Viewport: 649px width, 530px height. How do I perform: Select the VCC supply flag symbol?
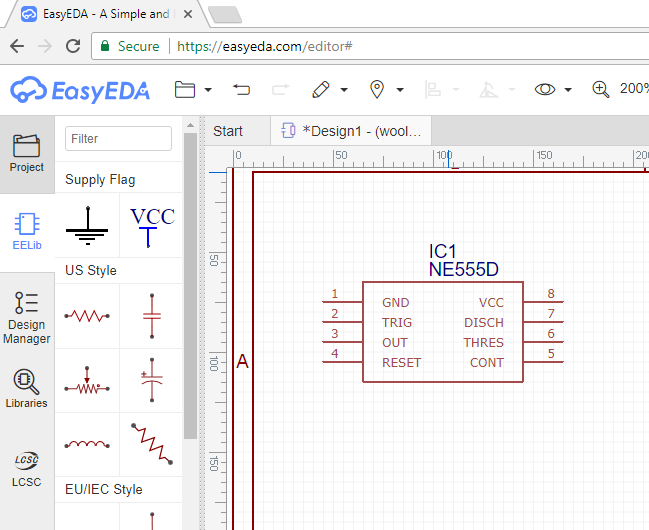[x=151, y=226]
